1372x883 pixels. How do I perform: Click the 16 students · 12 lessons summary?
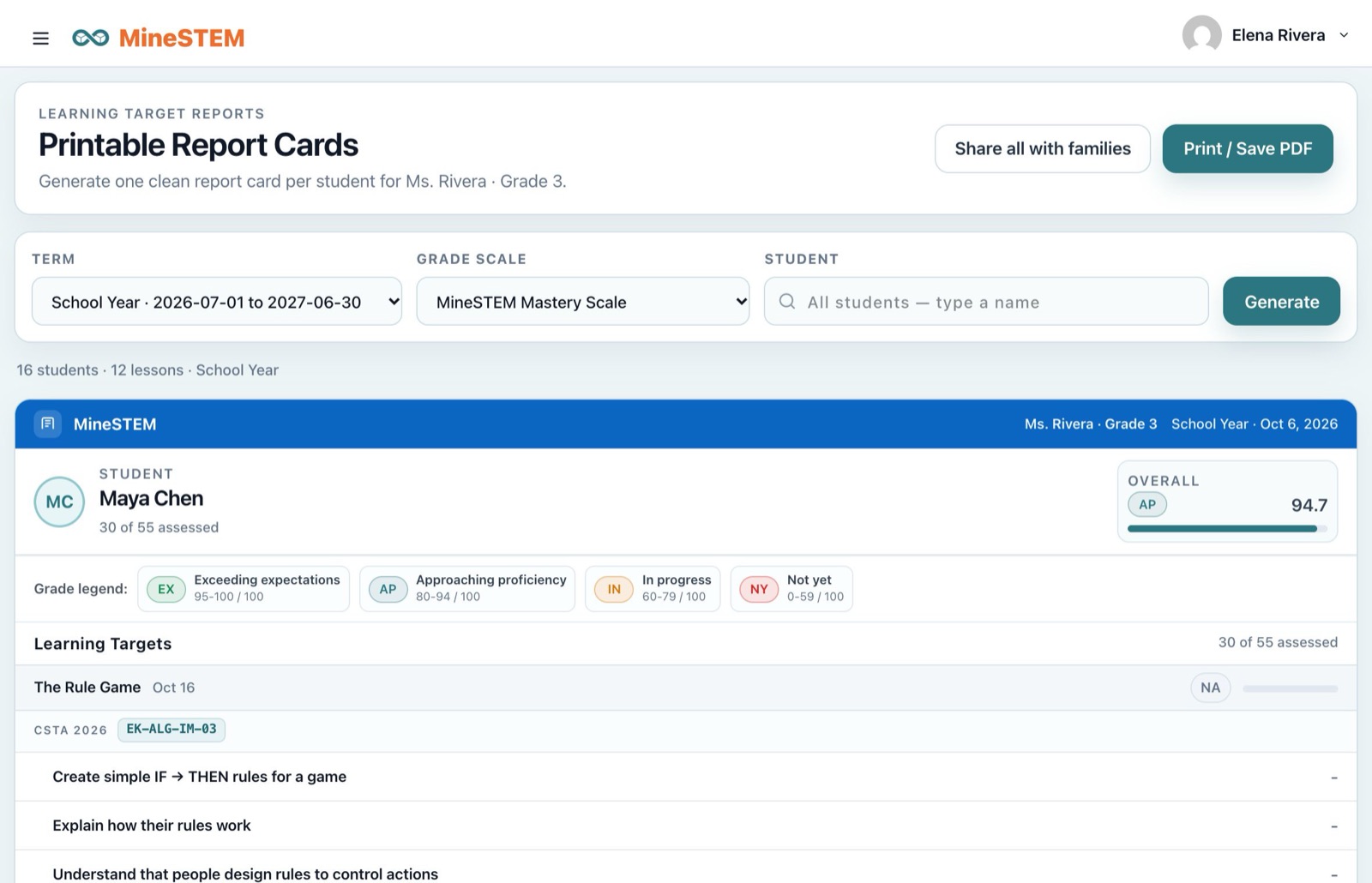(x=147, y=369)
